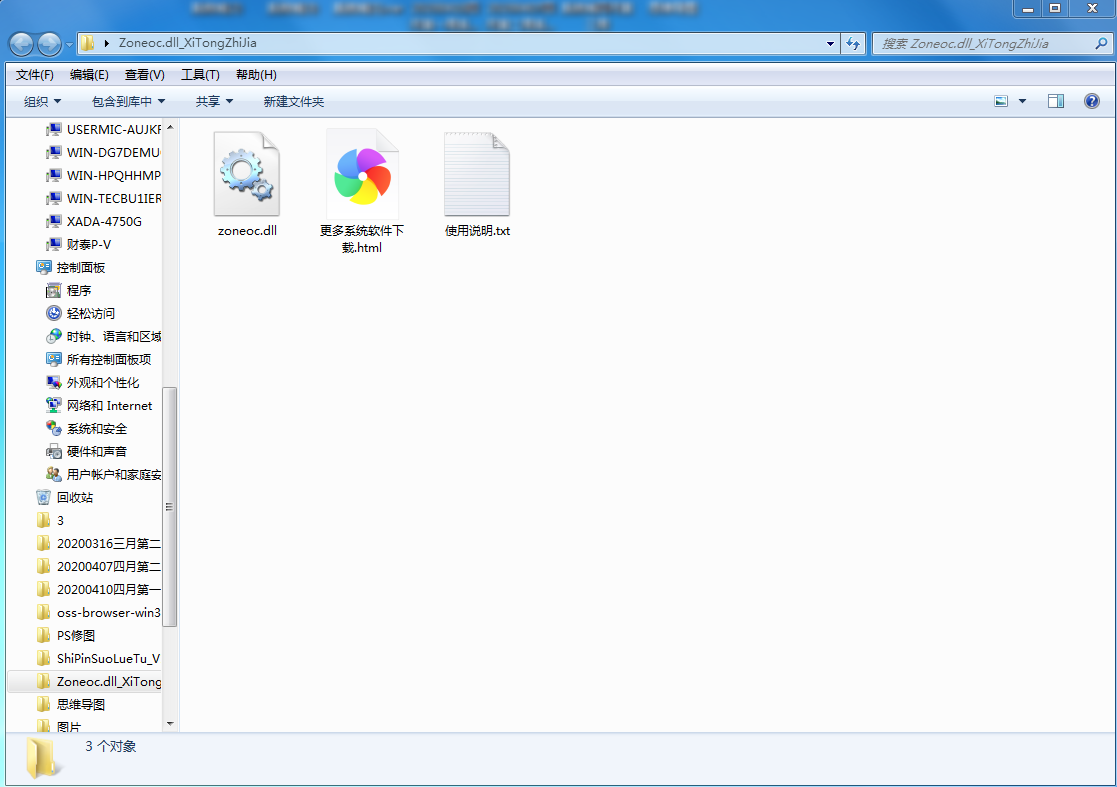Screen dimensions: 1117x787
Task: Open the 共享 dropdown
Action: 214,102
